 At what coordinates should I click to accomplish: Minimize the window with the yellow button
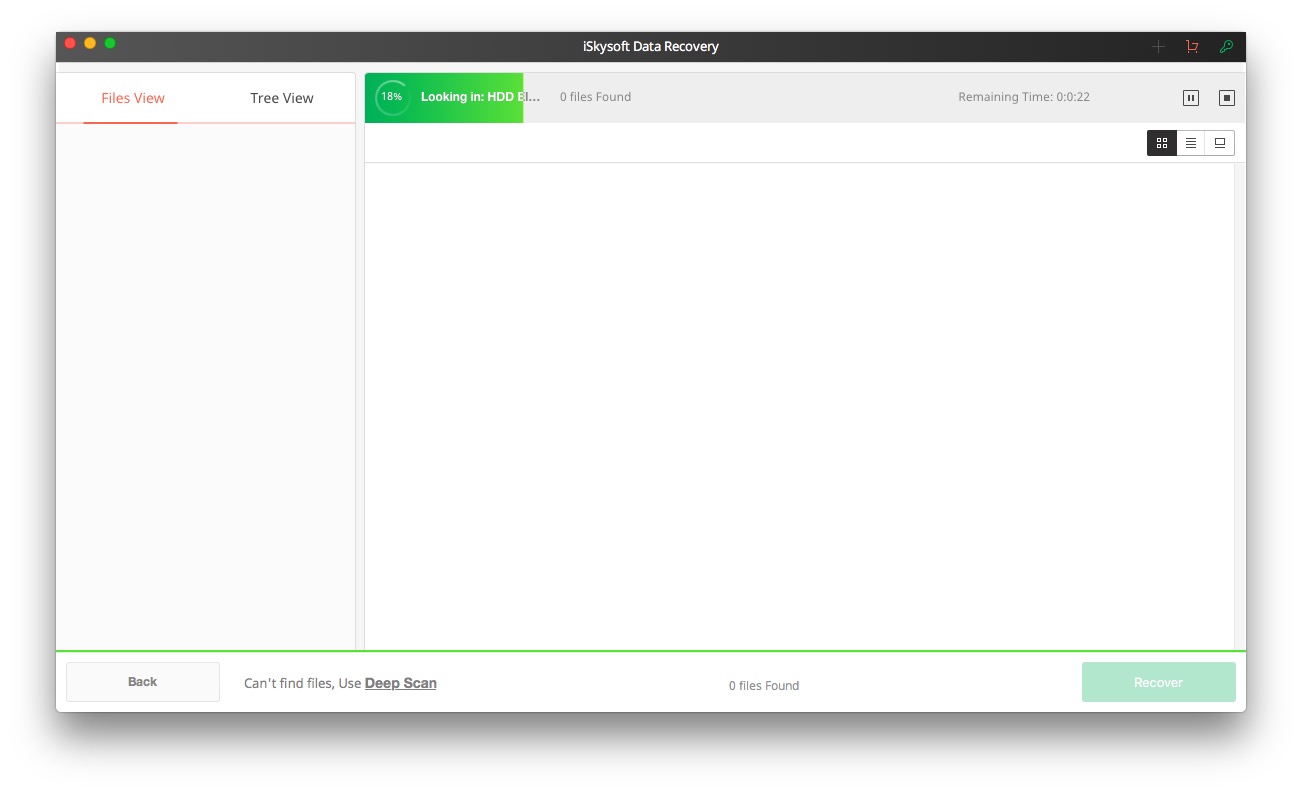(90, 43)
